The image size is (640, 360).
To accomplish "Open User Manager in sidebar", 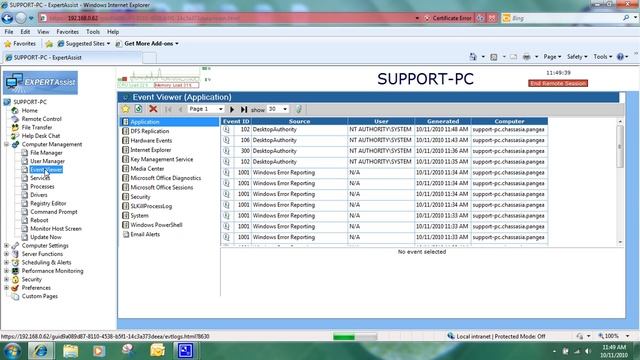I will point(47,161).
